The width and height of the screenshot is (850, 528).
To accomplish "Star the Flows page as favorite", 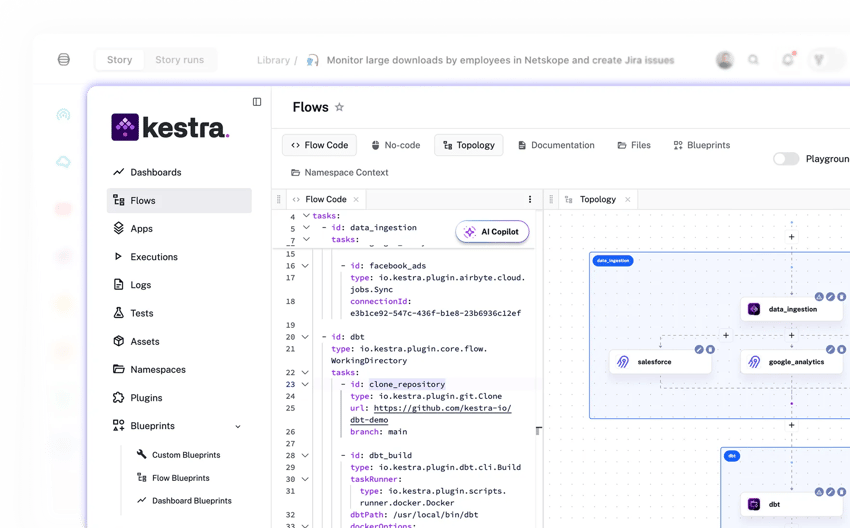I will [x=339, y=108].
